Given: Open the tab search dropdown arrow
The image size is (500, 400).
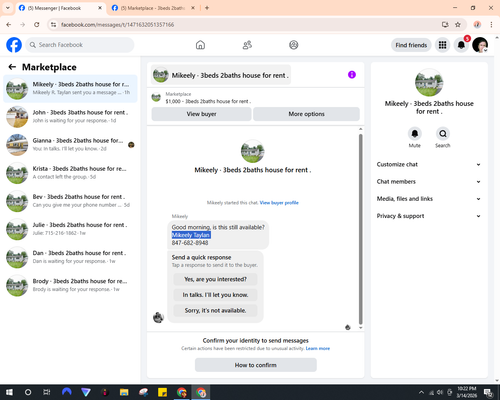Looking at the screenshot, I should pyautogui.click(x=8, y=8).
